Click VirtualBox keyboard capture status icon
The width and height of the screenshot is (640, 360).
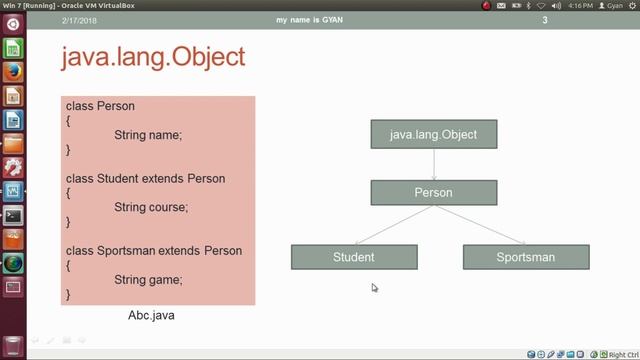pyautogui.click(x=603, y=354)
